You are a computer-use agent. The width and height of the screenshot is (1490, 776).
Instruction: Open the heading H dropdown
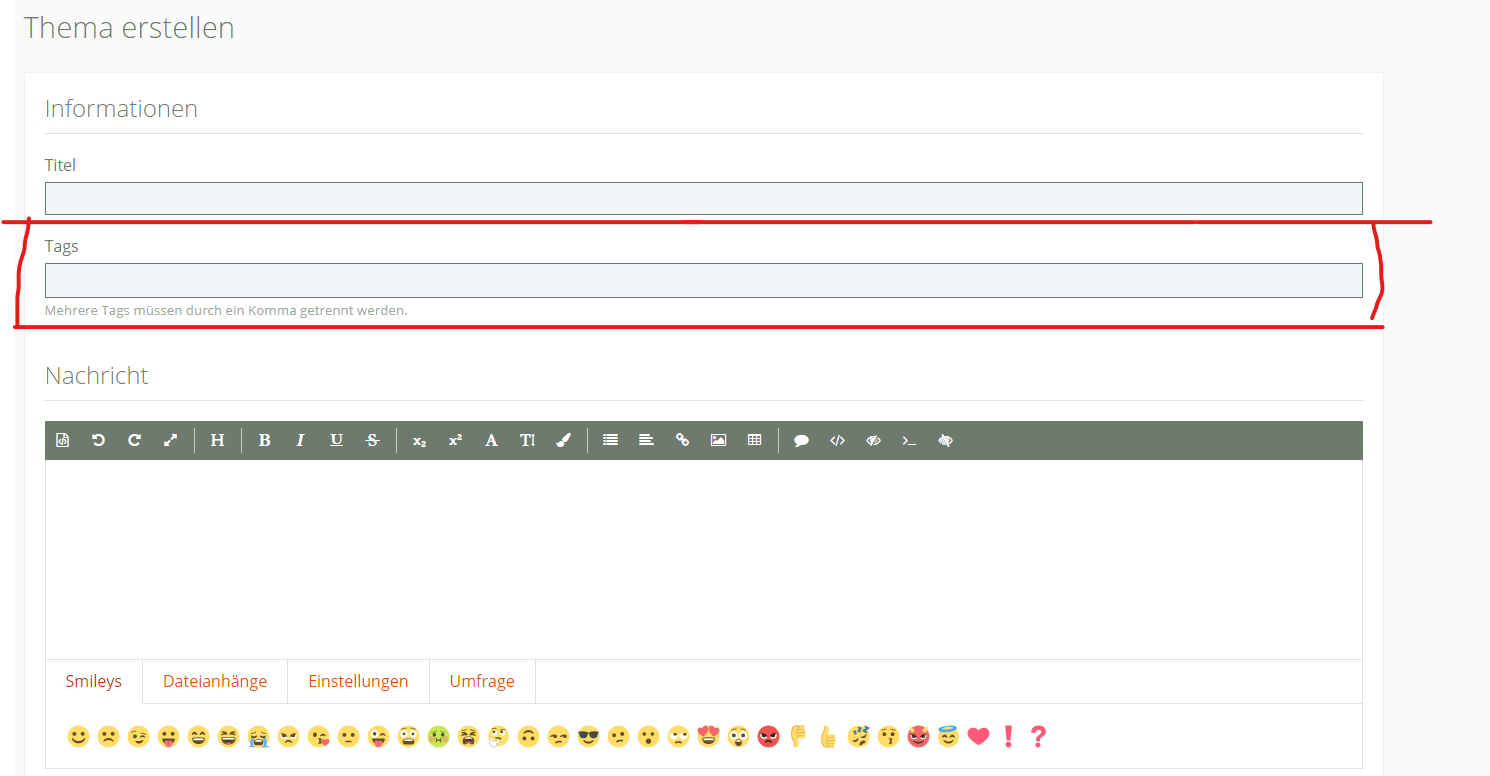[217, 440]
